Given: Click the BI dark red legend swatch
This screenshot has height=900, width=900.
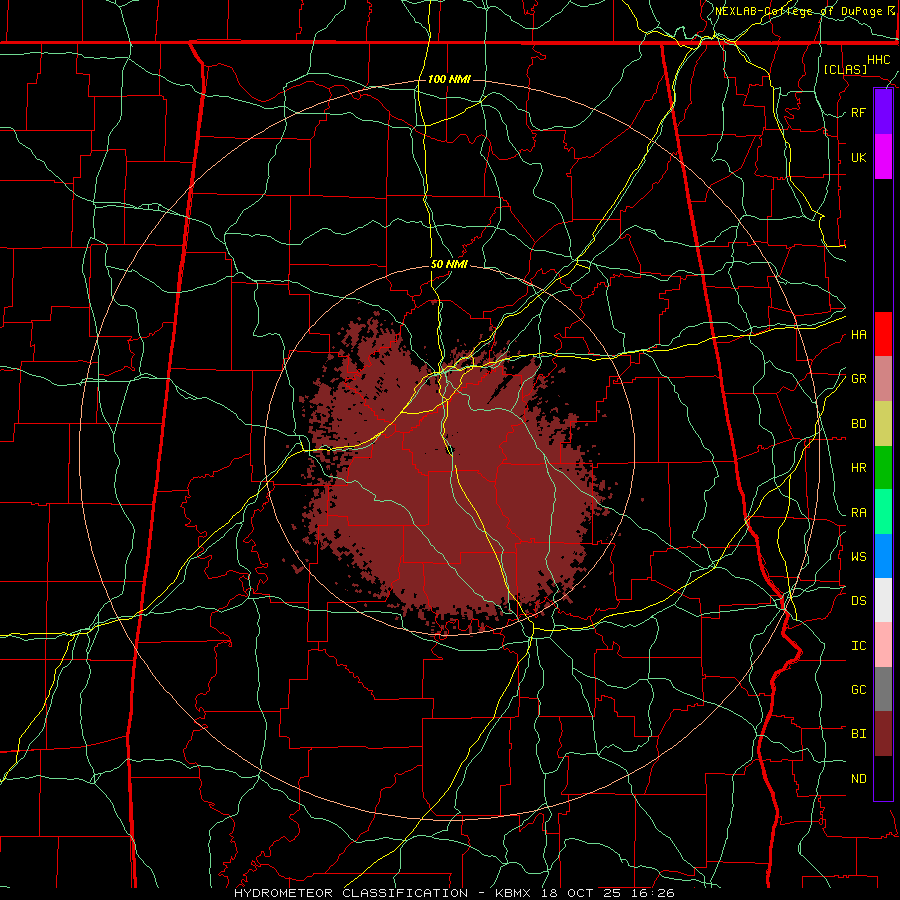Looking at the screenshot, I should tap(883, 734).
